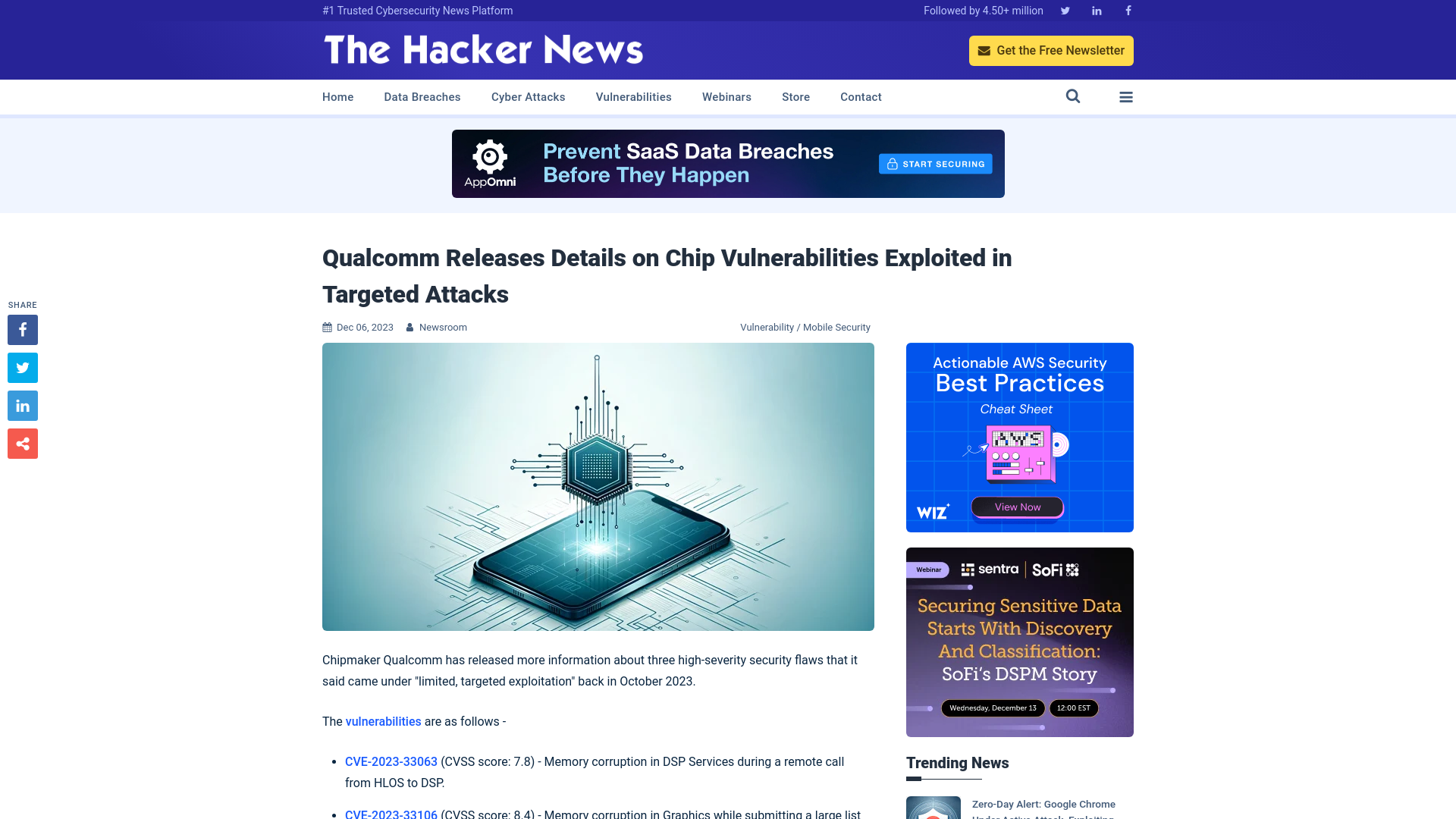Image resolution: width=1456 pixels, height=819 pixels.
Task: Select Webinars from the navigation bar
Action: [726, 96]
